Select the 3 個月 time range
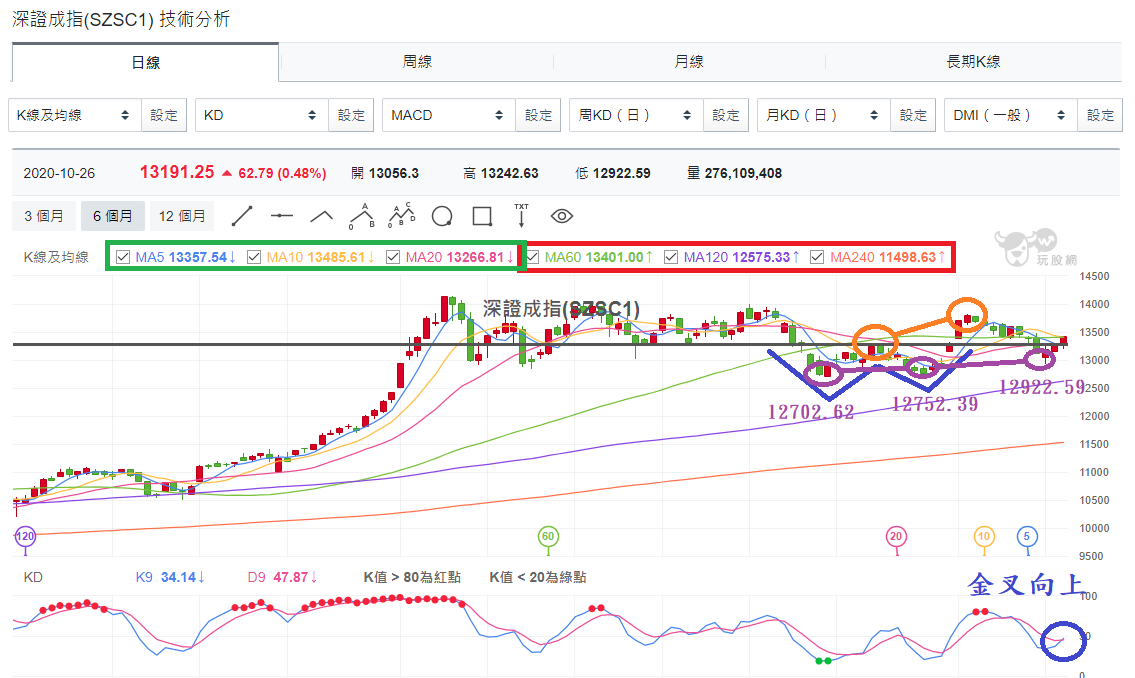 coord(43,216)
